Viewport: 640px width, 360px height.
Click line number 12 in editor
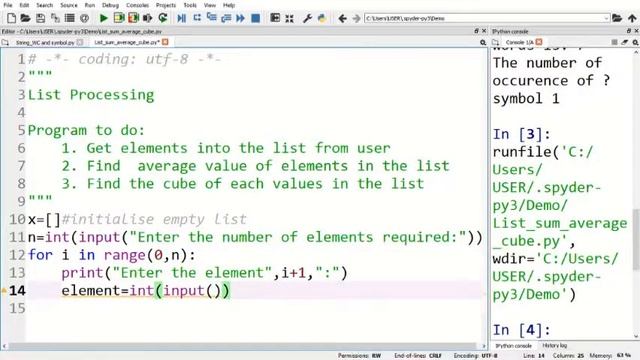[17, 256]
